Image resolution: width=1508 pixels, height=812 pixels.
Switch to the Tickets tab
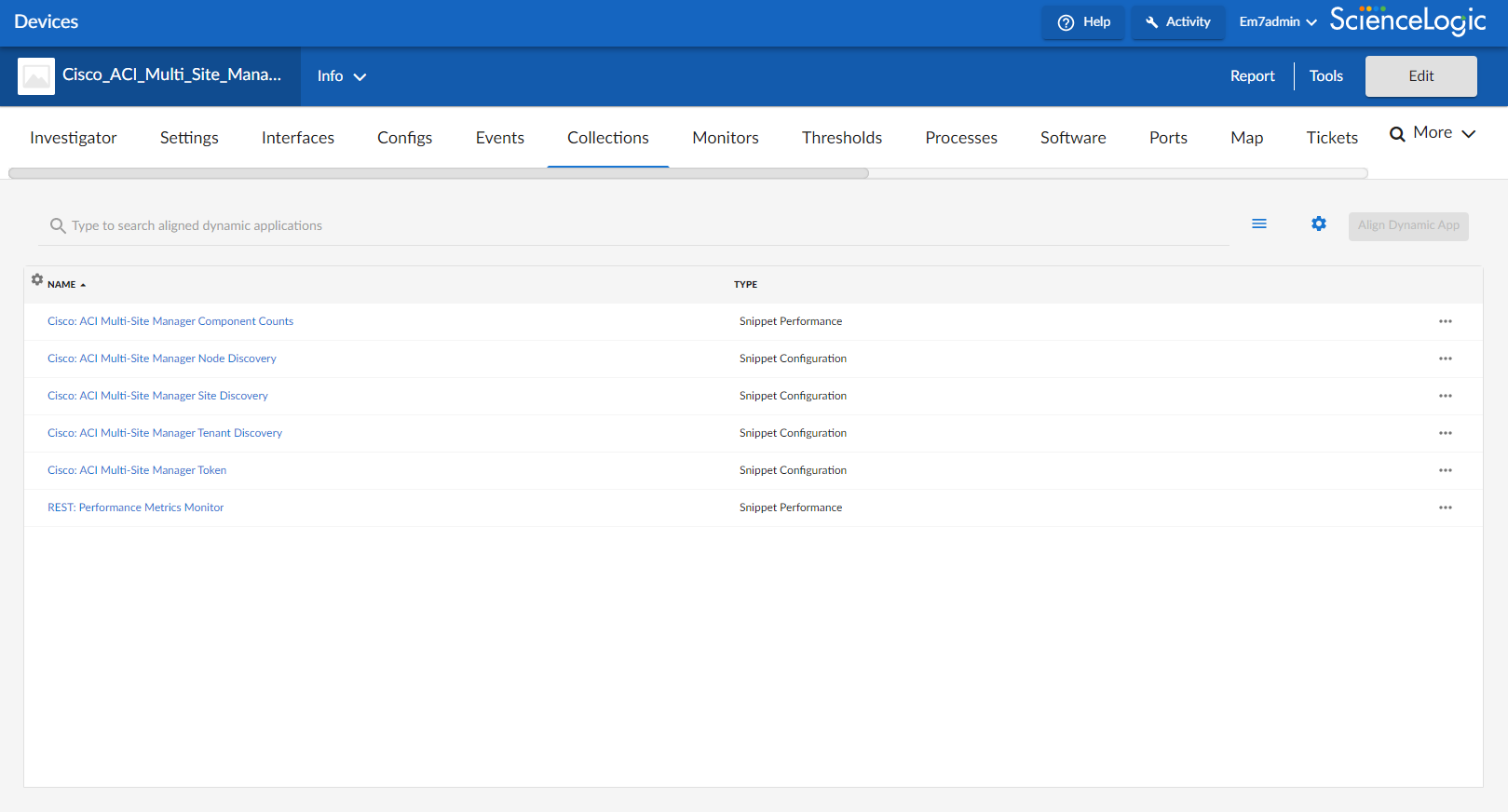point(1332,138)
